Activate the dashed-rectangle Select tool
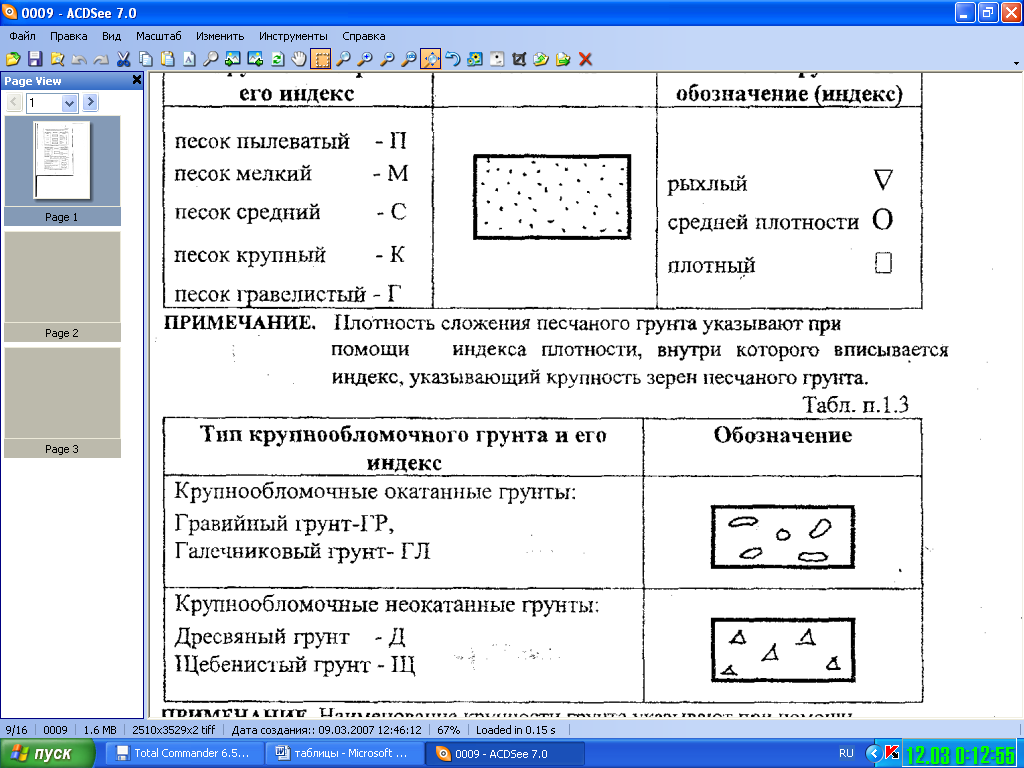The image size is (1024, 768). tap(321, 59)
